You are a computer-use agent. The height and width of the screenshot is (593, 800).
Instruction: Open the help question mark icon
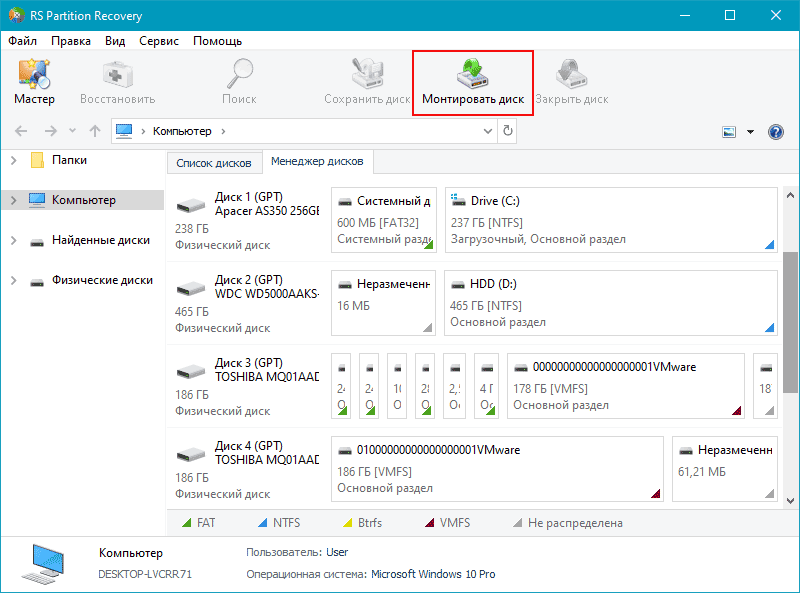coord(776,132)
